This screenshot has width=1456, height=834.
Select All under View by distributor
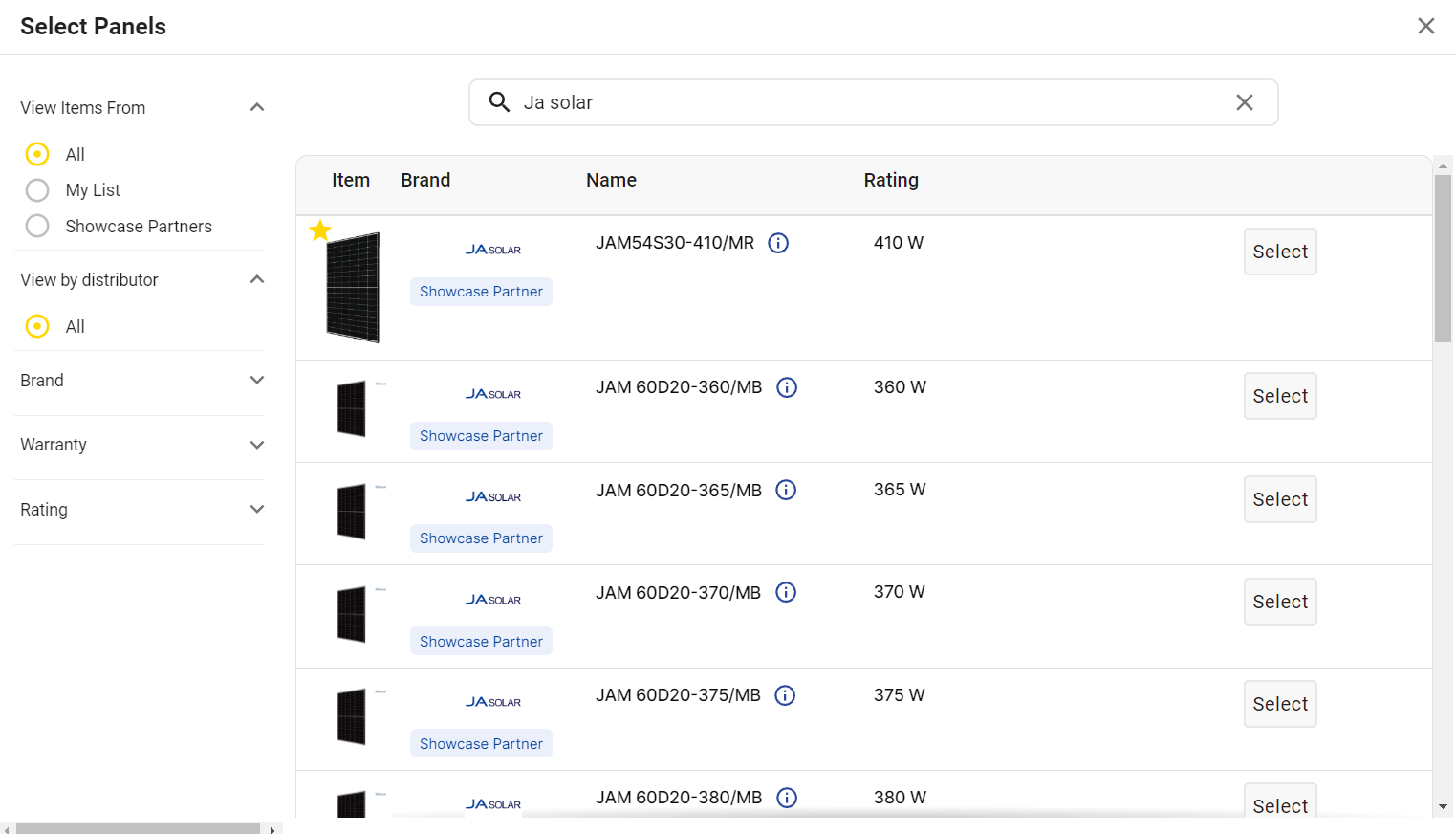pyautogui.click(x=37, y=326)
